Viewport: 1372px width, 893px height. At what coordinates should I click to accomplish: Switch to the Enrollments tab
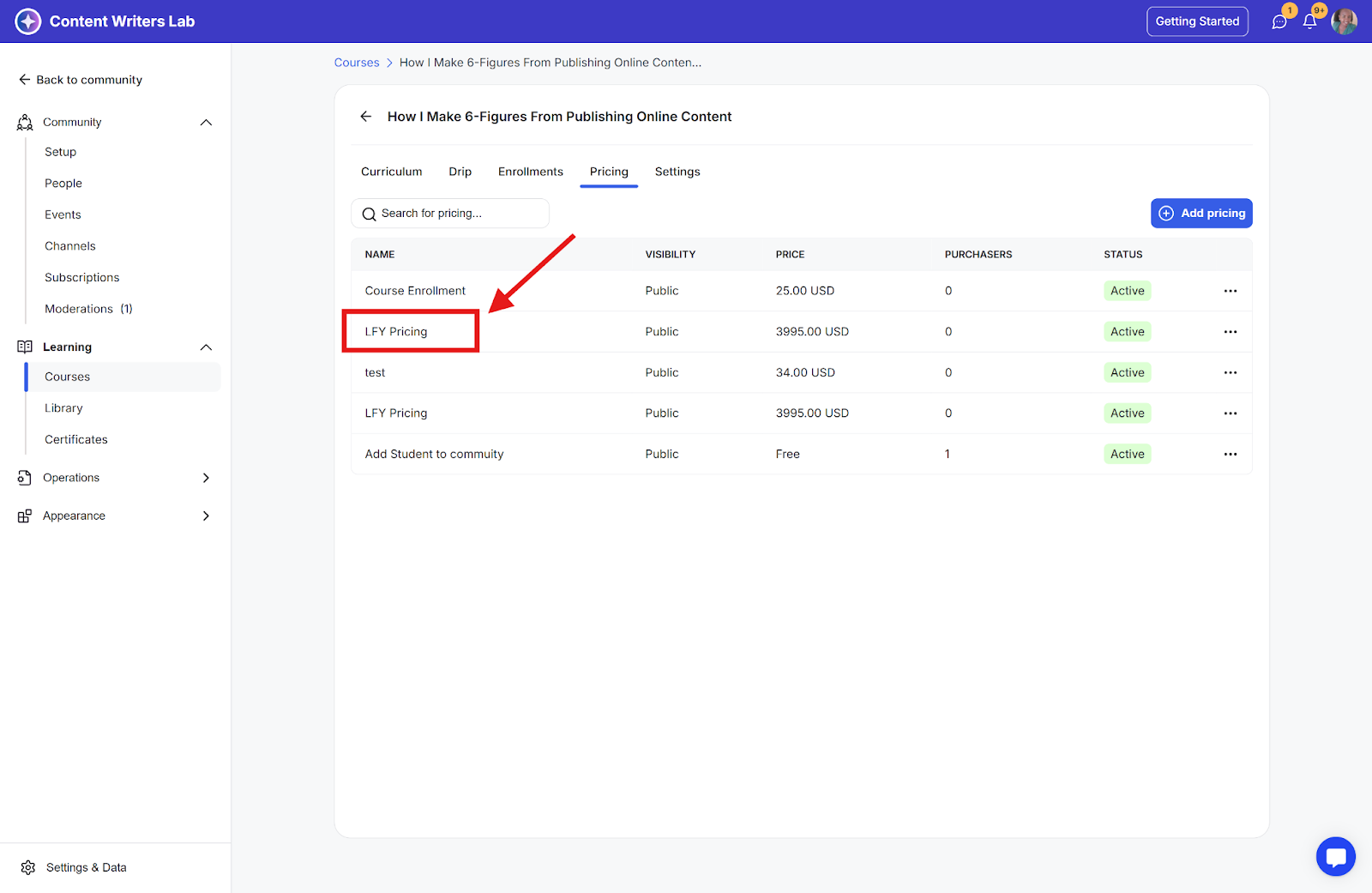530,172
